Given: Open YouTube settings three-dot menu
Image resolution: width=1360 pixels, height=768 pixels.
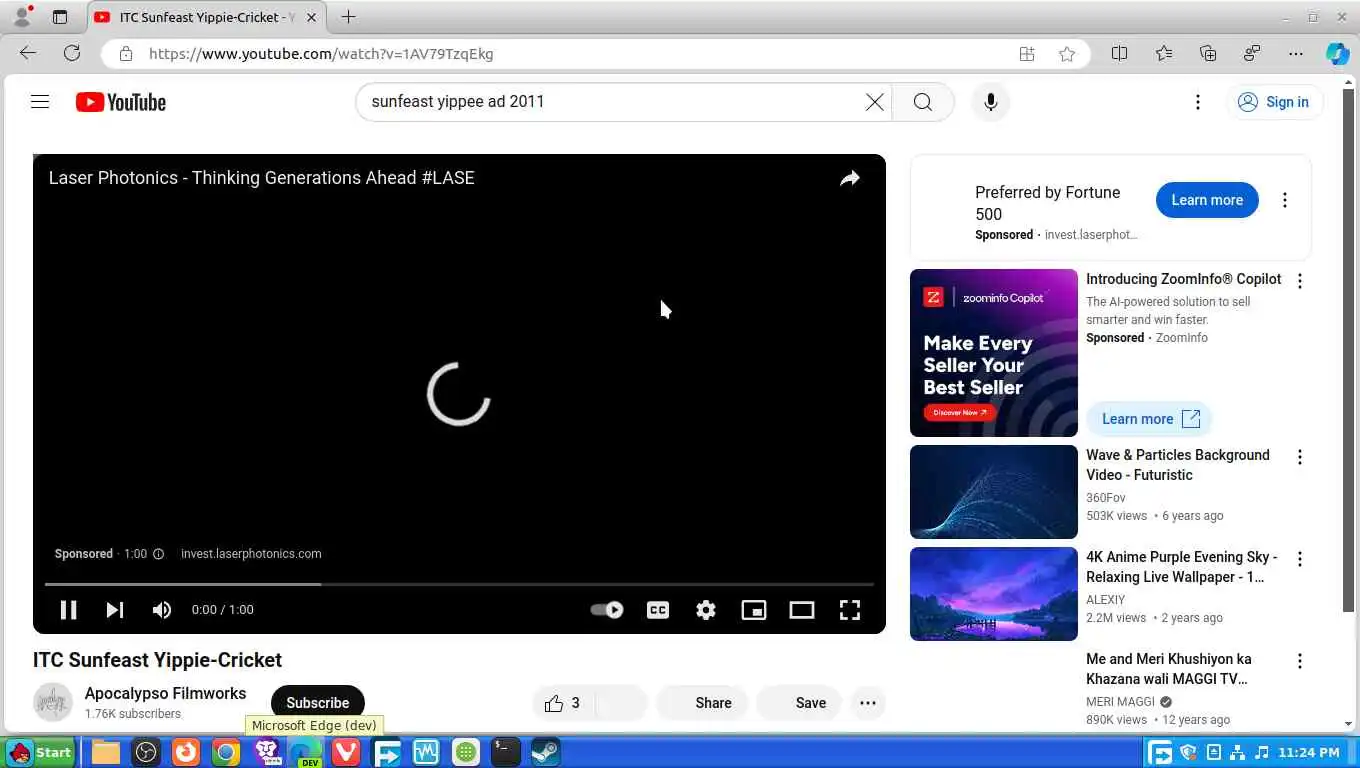Looking at the screenshot, I should (x=1197, y=102).
